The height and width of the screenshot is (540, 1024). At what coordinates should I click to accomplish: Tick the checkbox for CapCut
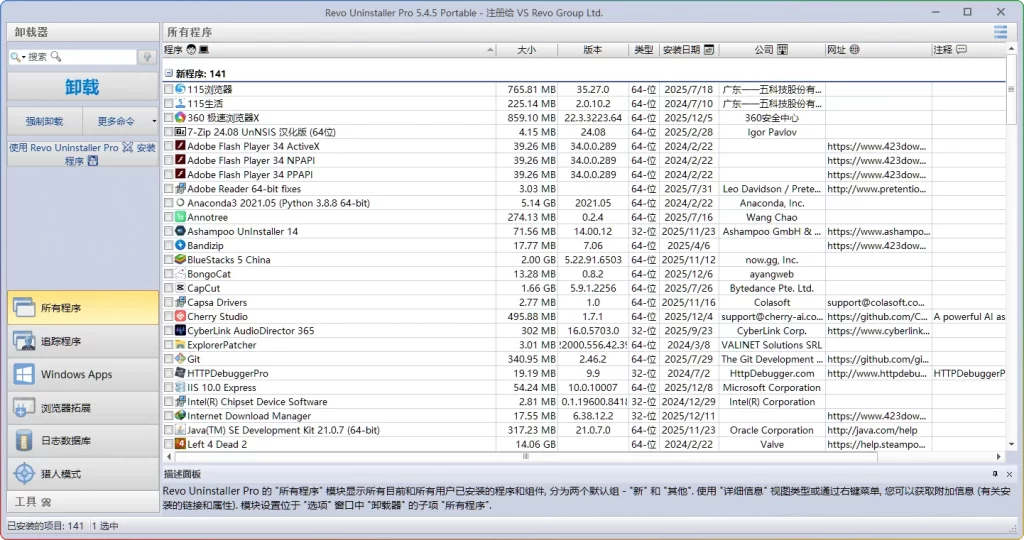[168, 288]
